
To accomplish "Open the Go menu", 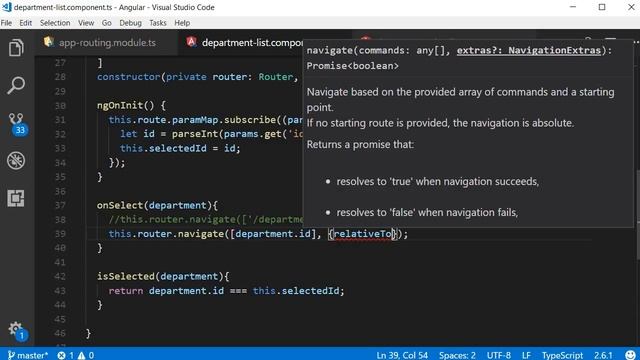I will [x=107, y=23].
